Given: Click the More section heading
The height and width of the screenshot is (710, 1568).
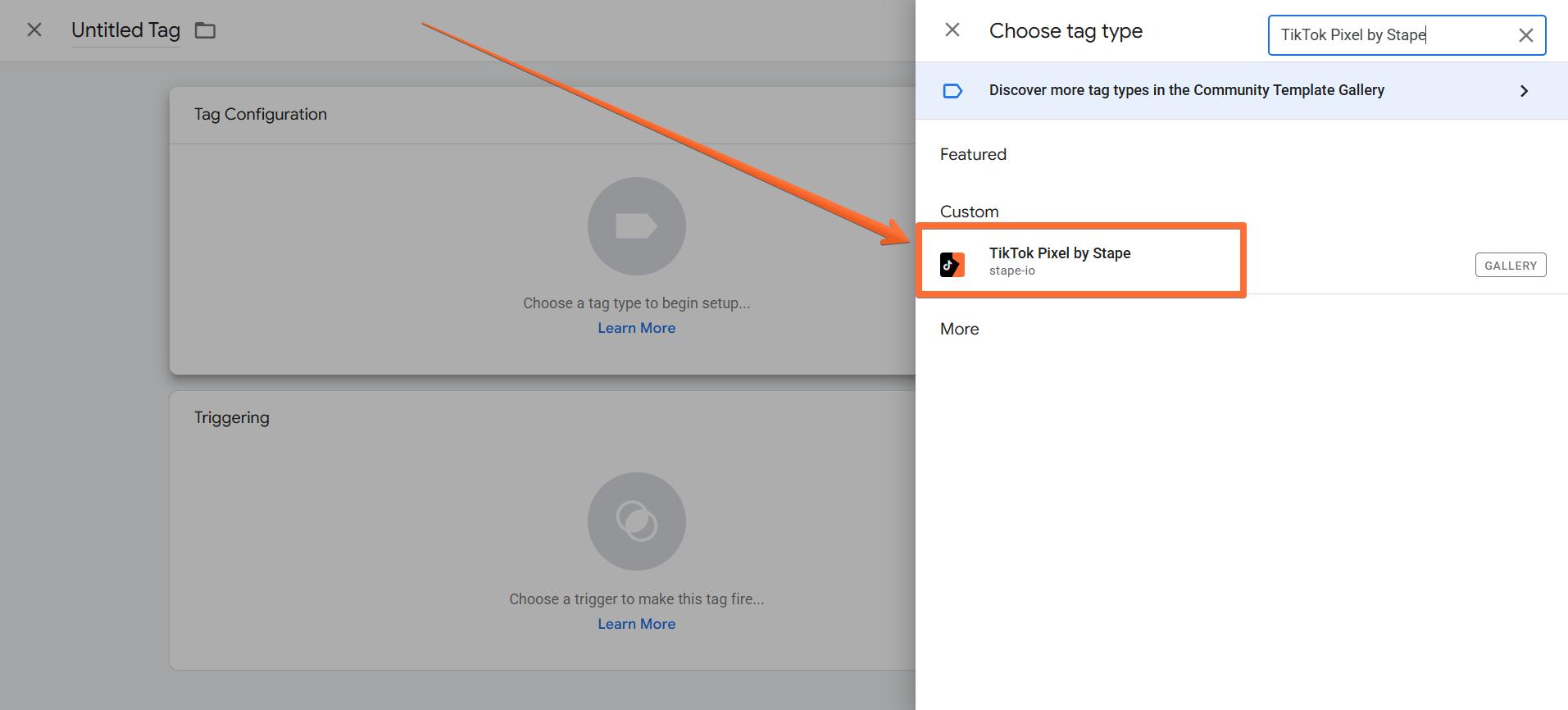Looking at the screenshot, I should pos(959,329).
